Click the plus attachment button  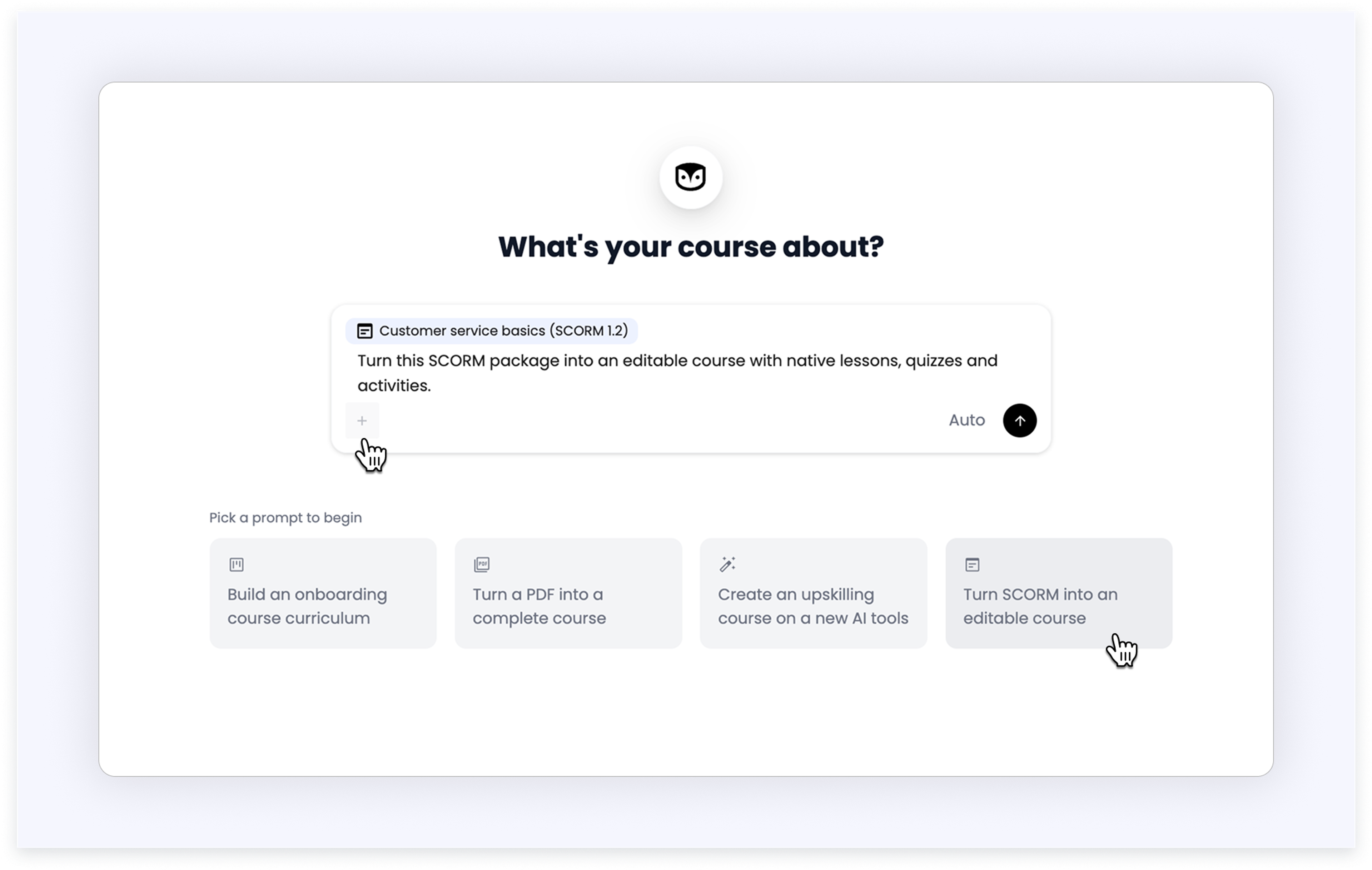pyautogui.click(x=362, y=421)
